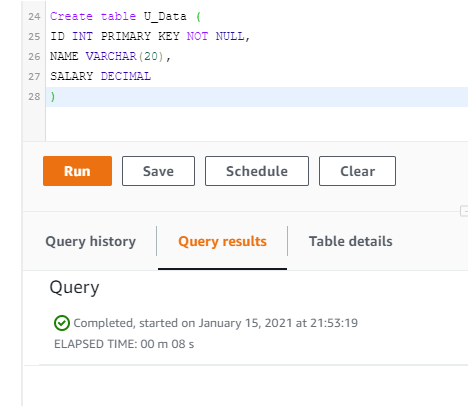Click line number 25 in the gutter
This screenshot has width=468, height=406.
pyautogui.click(x=34, y=37)
